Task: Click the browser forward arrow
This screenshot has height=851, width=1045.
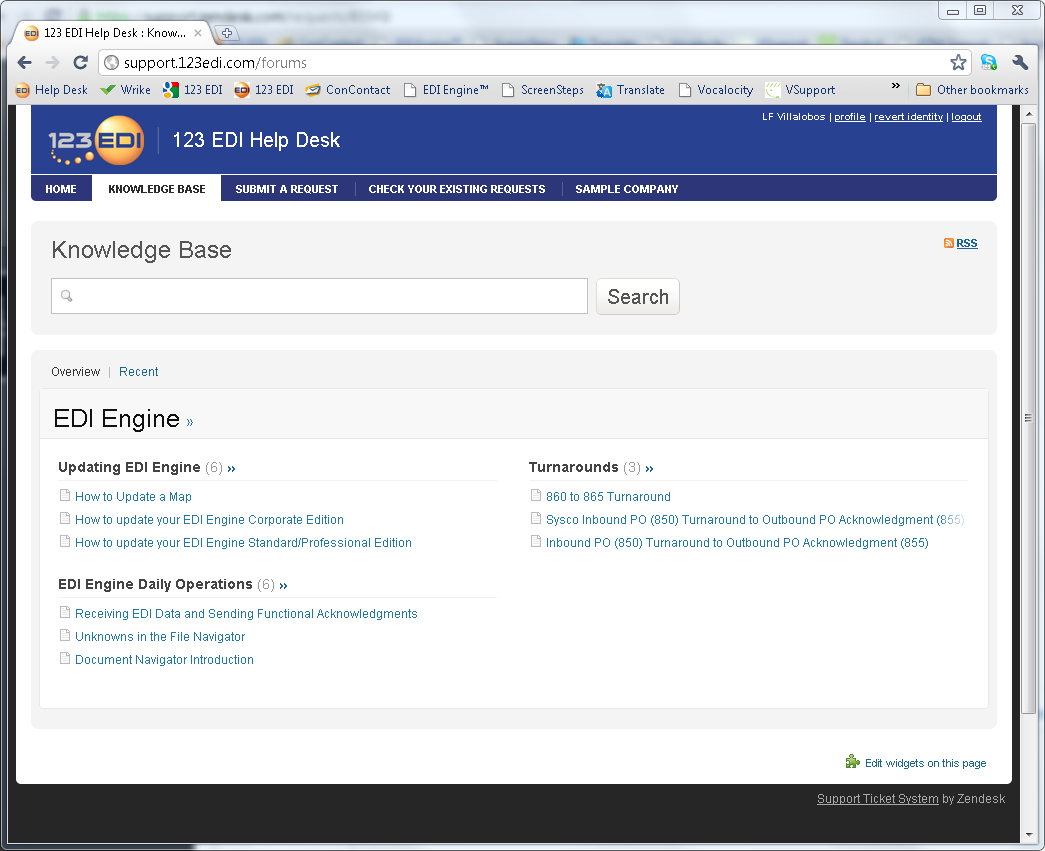Action: [52, 63]
